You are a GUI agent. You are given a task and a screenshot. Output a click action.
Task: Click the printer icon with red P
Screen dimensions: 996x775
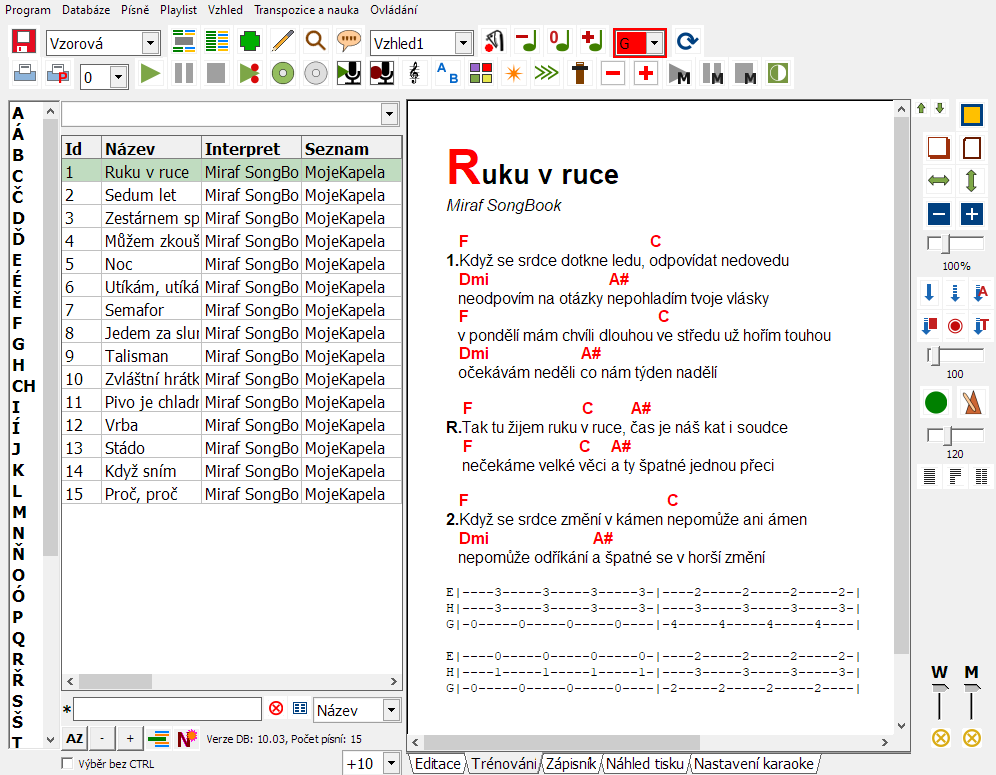(57, 74)
